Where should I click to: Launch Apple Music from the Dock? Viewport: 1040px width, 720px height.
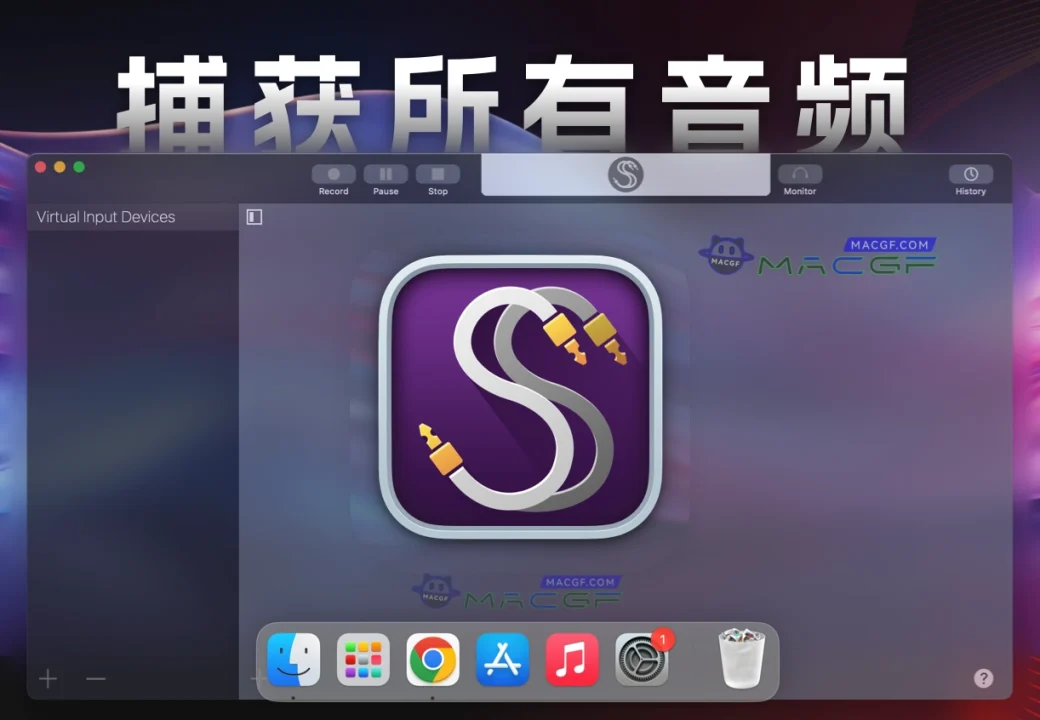pyautogui.click(x=572, y=658)
